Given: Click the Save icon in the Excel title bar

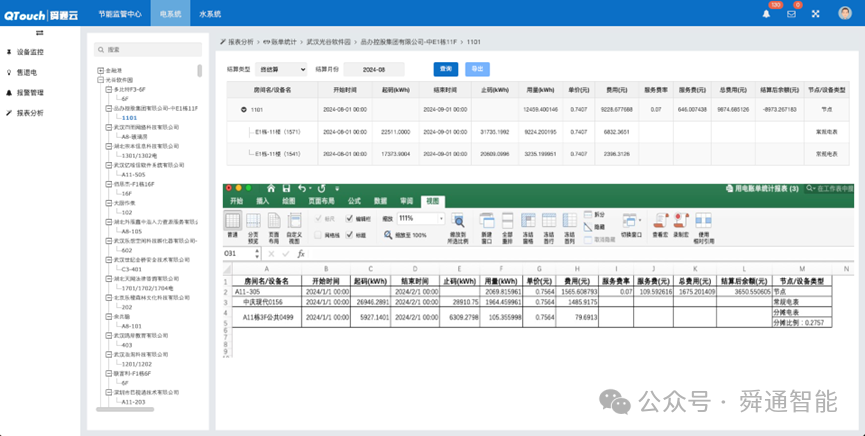Looking at the screenshot, I should (286, 189).
